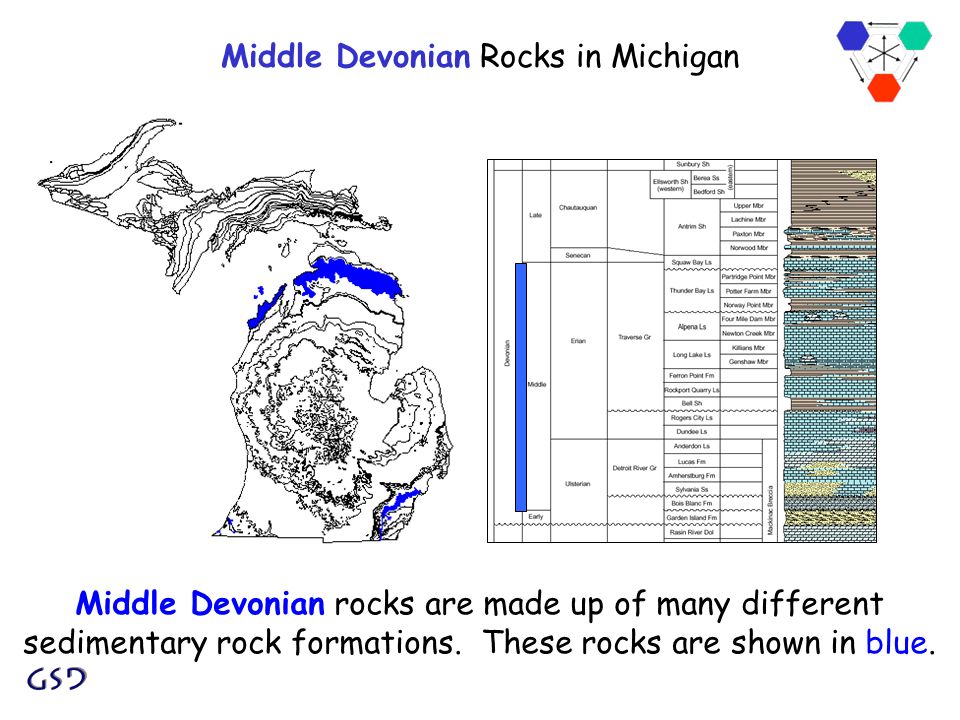Click the 'Sylvania Ss' cell
960x720 pixels.
(x=692, y=490)
